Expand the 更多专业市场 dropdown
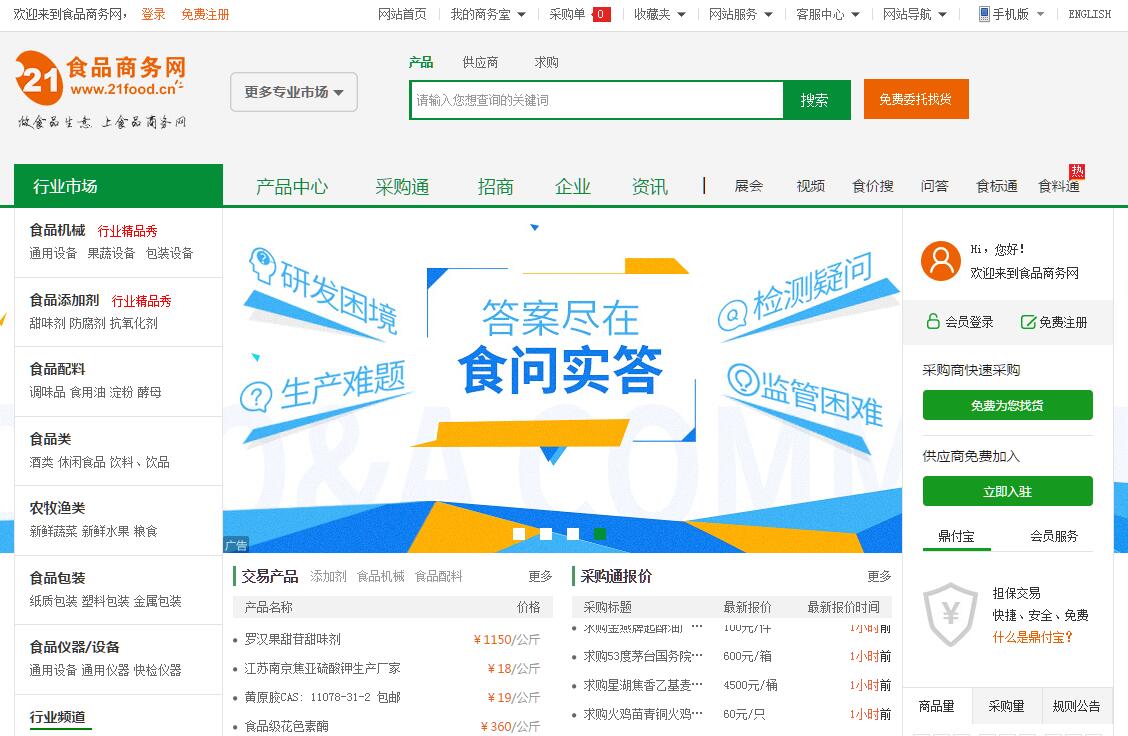The width and height of the screenshot is (1128, 736). (294, 92)
